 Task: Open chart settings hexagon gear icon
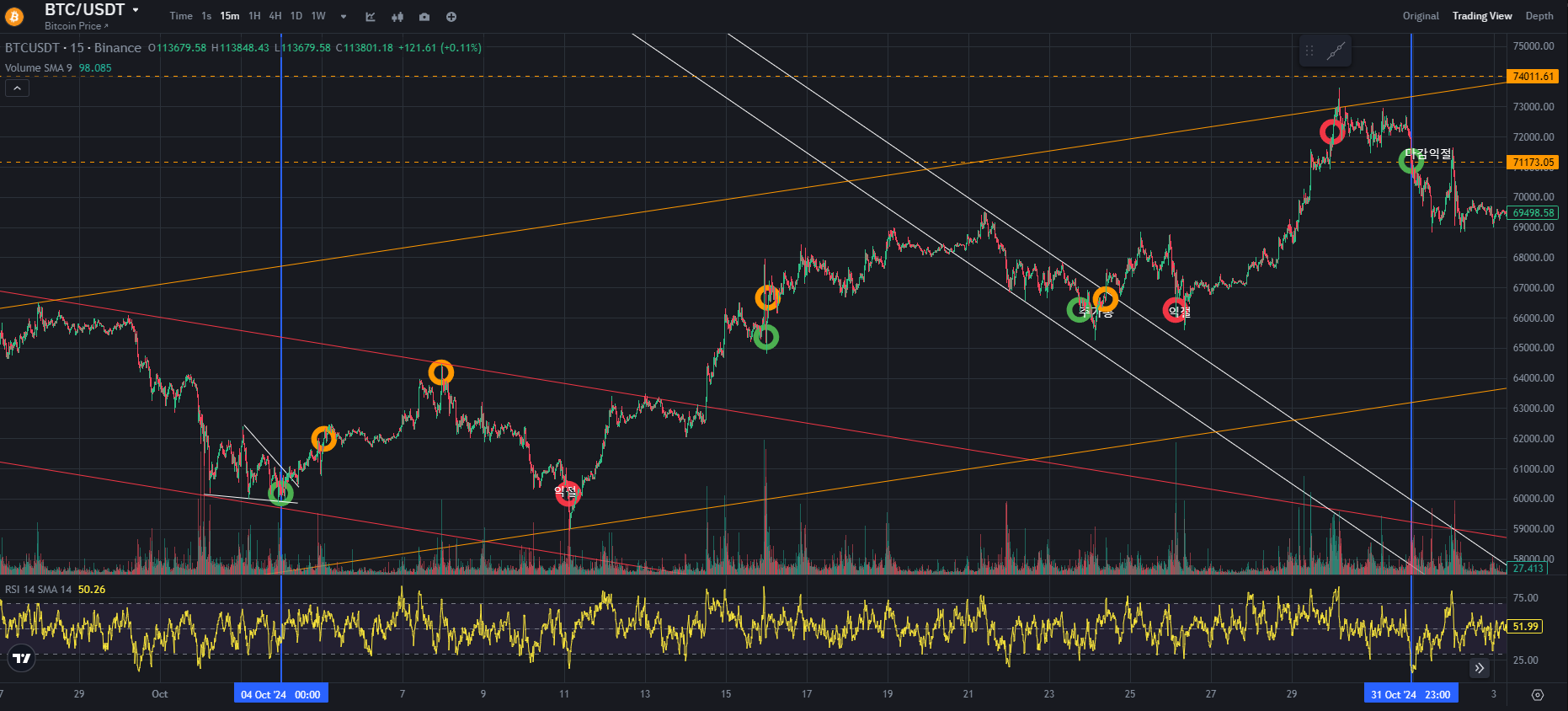[1538, 695]
